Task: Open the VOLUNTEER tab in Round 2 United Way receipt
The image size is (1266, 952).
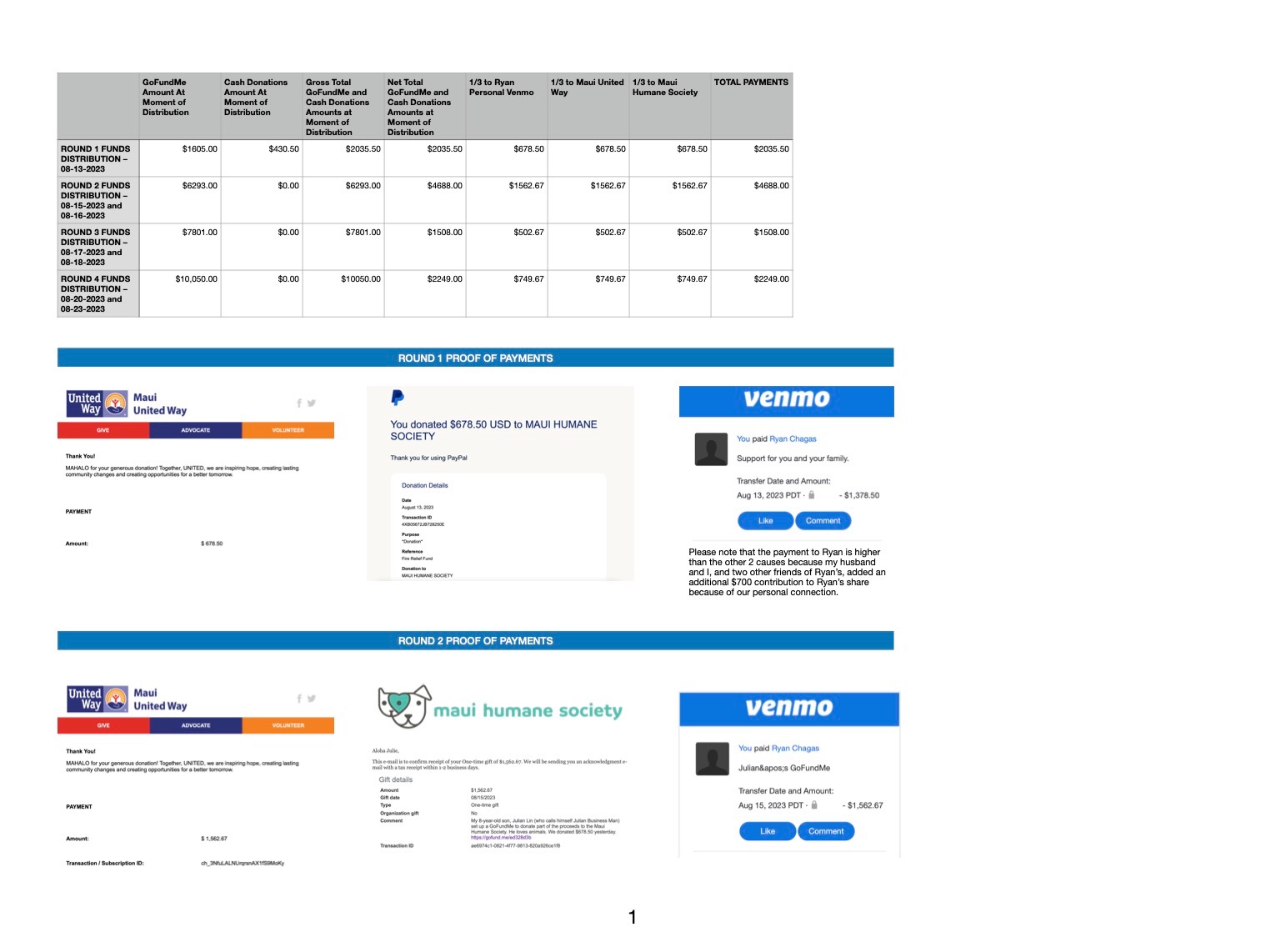Action: coord(288,725)
